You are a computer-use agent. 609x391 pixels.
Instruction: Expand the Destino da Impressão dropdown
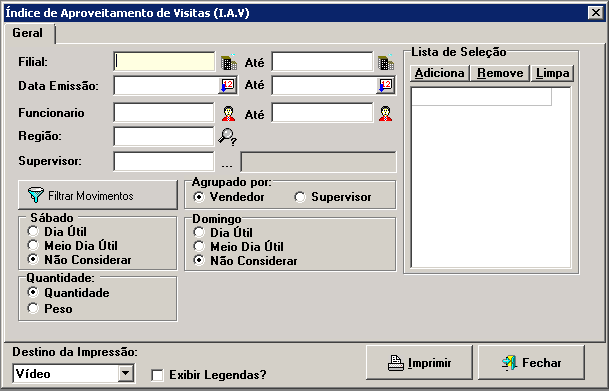click(x=125, y=374)
